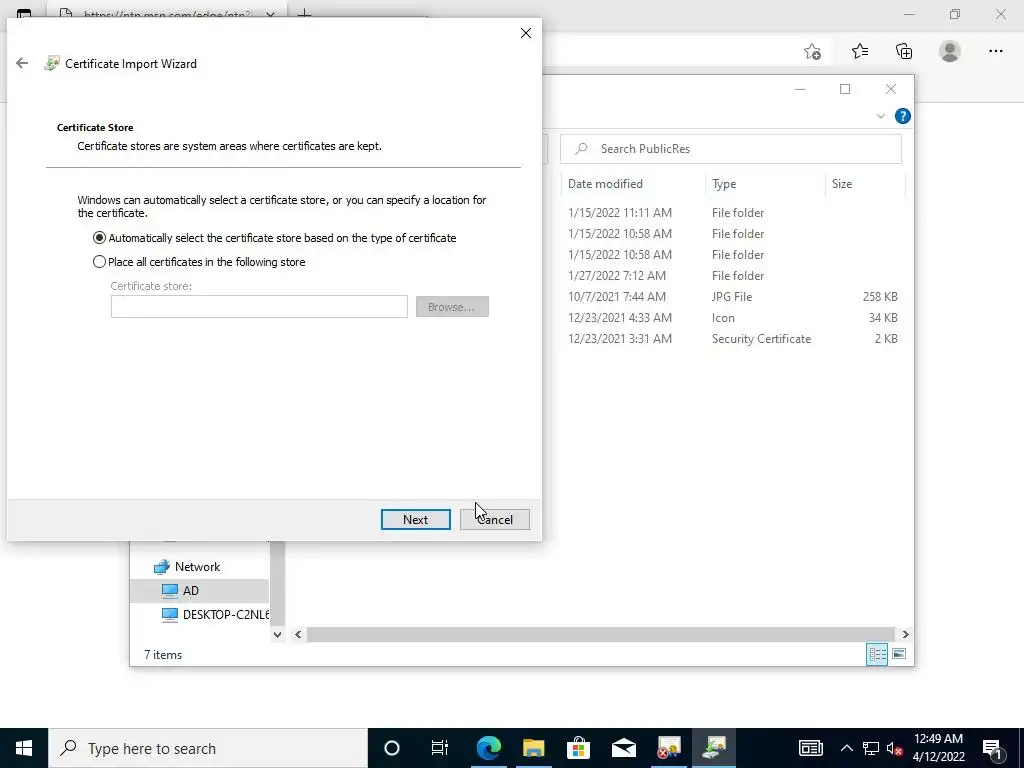Open File Explorer from taskbar
This screenshot has height=768, width=1024.
534,748
